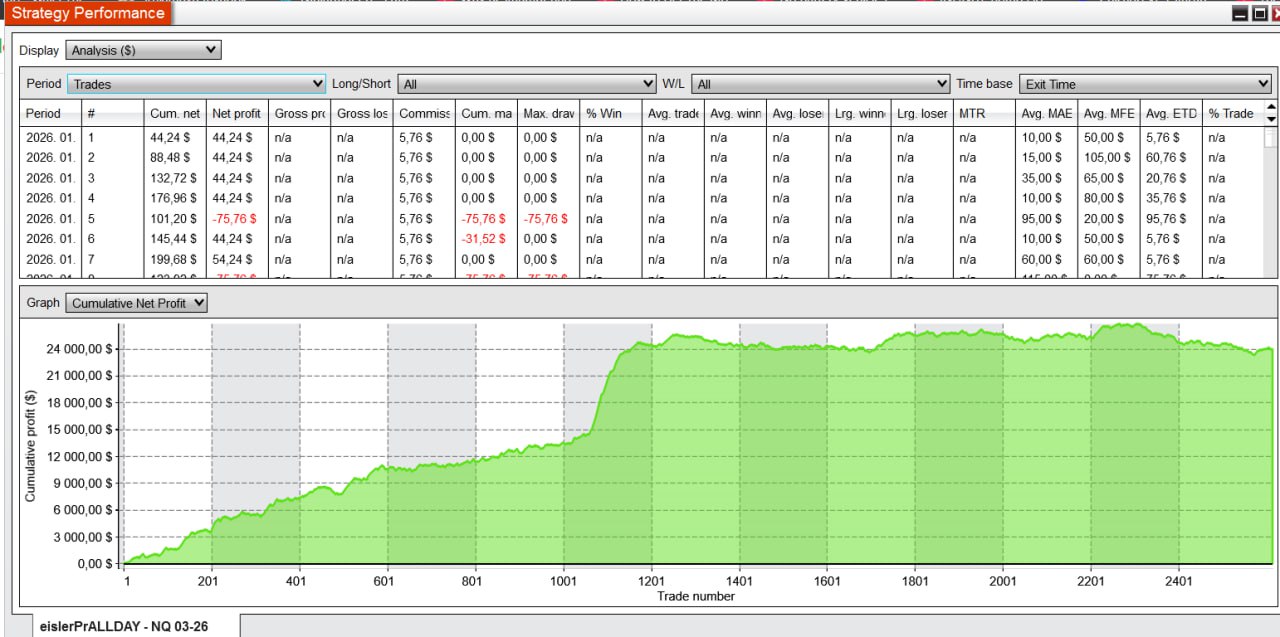Select the eislerPrALLDAY - NQ 03-26 tab
The image size is (1280, 637).
(125, 627)
